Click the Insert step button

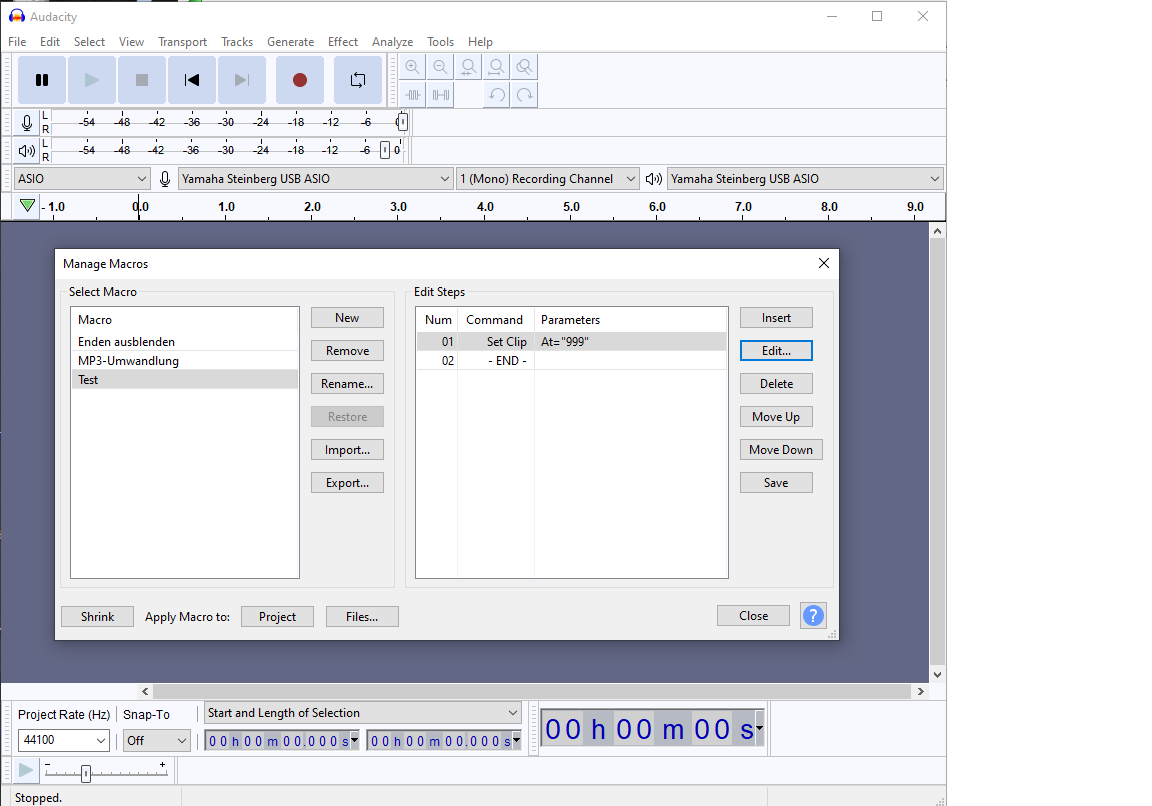point(777,317)
